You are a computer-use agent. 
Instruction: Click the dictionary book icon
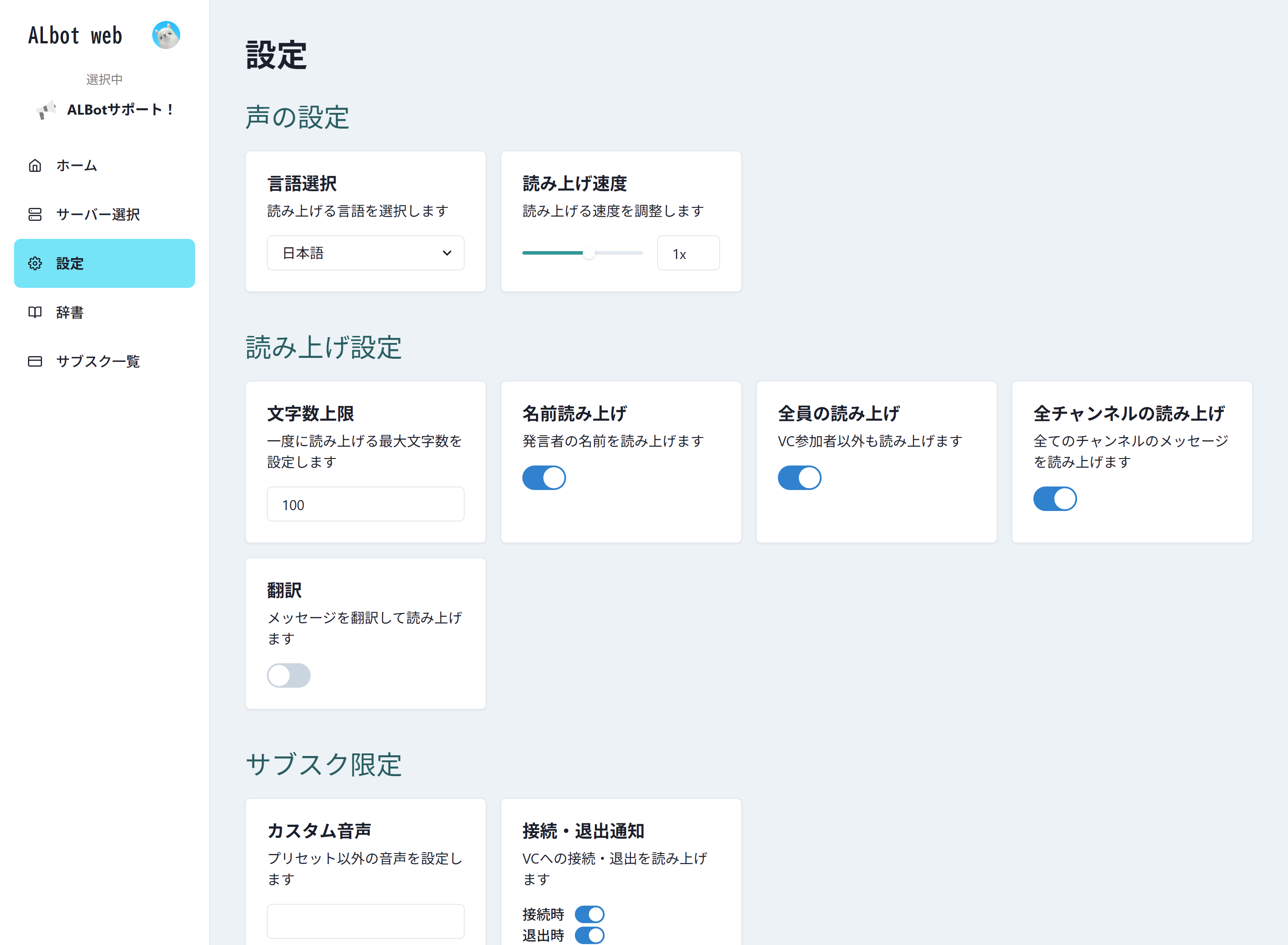[x=34, y=312]
